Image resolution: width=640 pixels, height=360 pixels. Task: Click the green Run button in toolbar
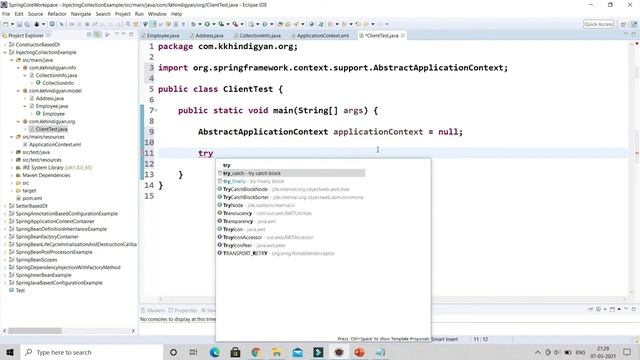(x=207, y=24)
